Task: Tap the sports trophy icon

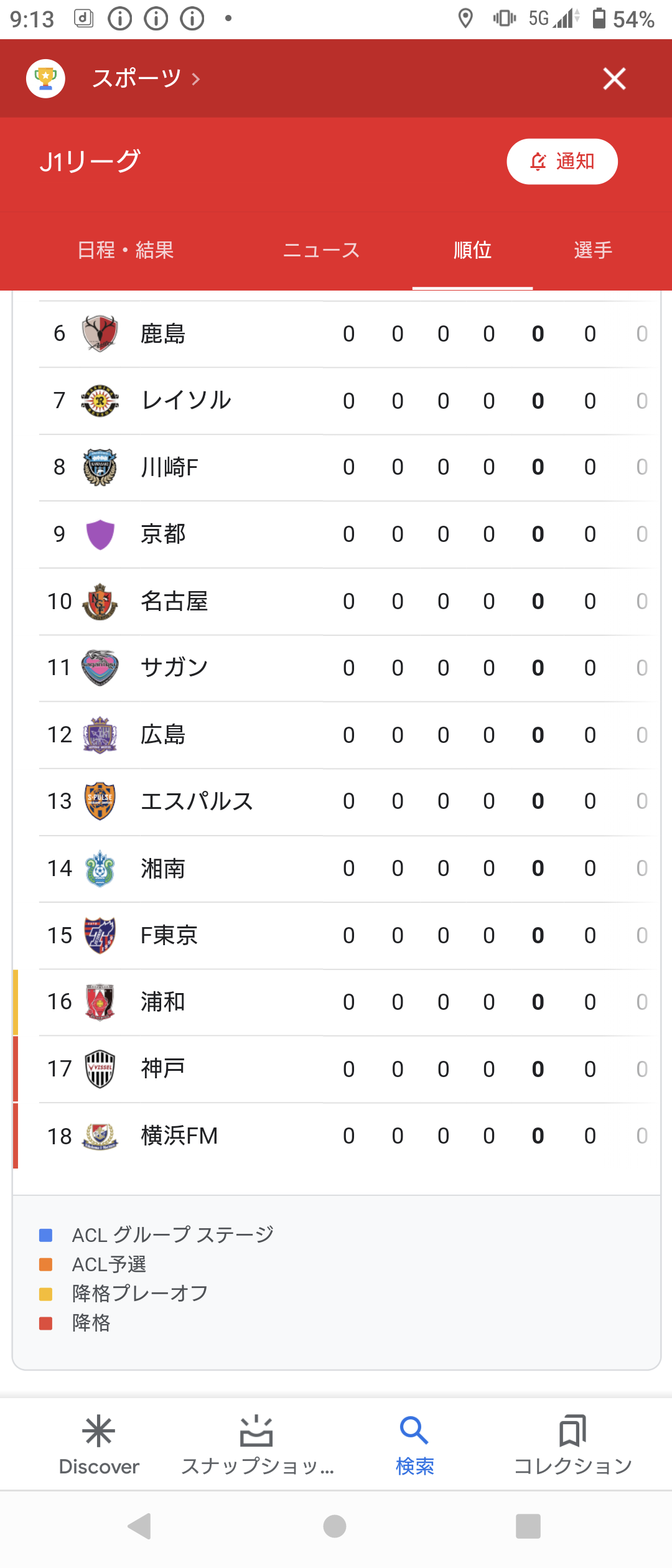Action: coord(45,78)
